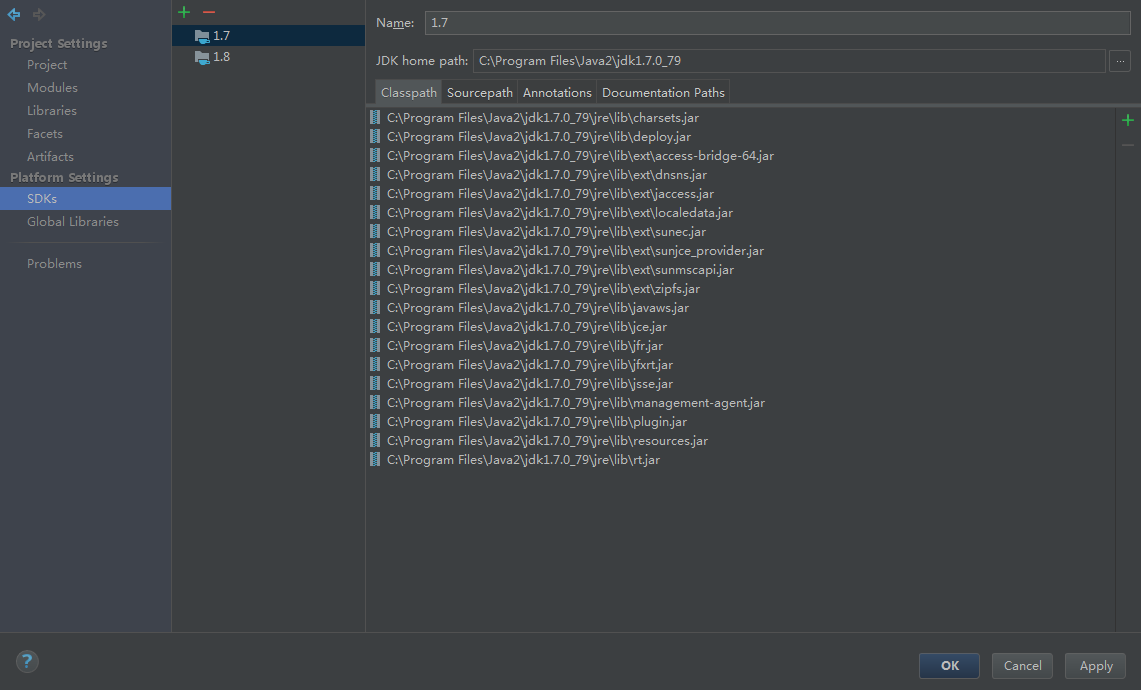Select the rt.jar classpath entry
Viewport: 1141px width, 690px height.
pyautogui.click(x=523, y=460)
